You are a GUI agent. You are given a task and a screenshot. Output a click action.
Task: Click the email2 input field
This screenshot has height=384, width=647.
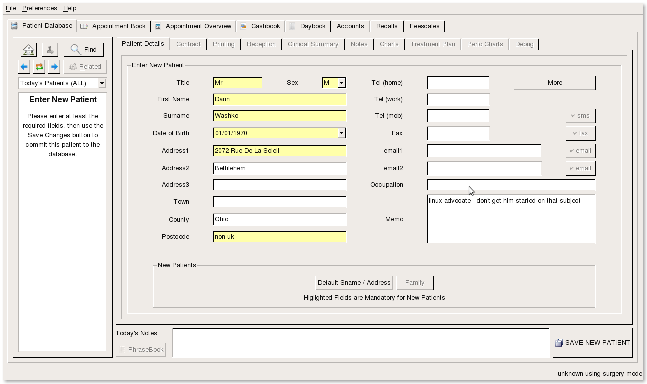pos(484,168)
